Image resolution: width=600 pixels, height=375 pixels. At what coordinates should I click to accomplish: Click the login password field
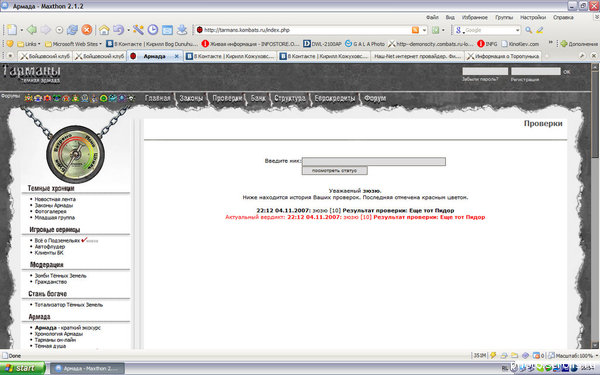pos(536,71)
